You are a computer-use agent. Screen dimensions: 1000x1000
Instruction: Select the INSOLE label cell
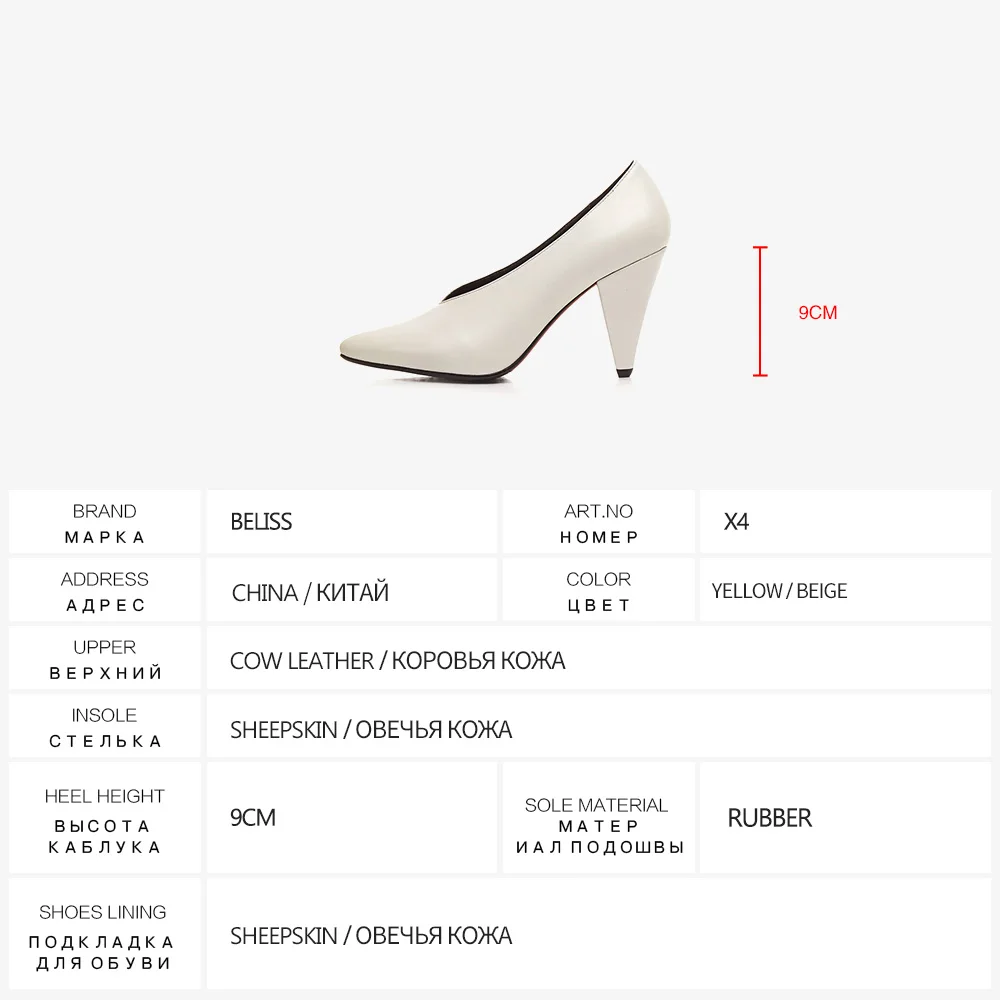tap(105, 726)
